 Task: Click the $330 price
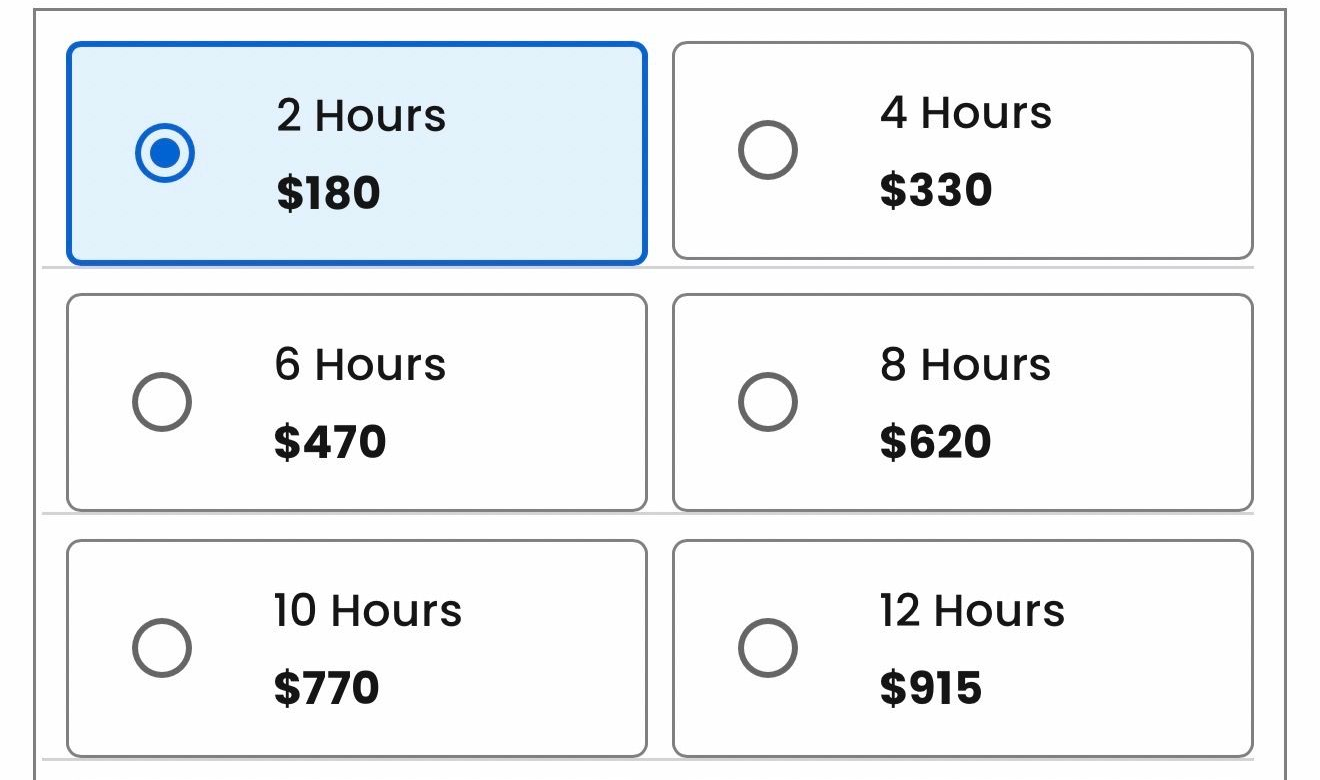[935, 190]
